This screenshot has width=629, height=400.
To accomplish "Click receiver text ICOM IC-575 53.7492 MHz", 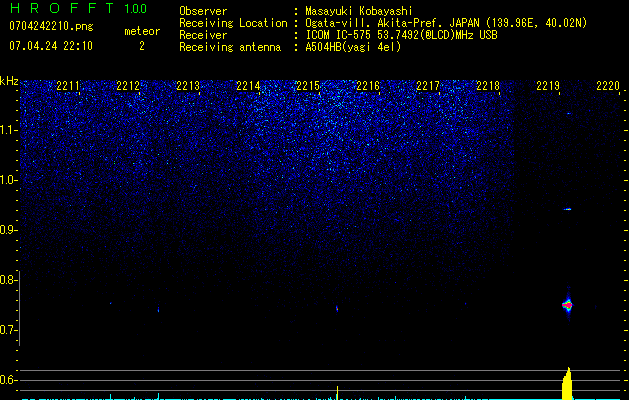I will [401, 35].
